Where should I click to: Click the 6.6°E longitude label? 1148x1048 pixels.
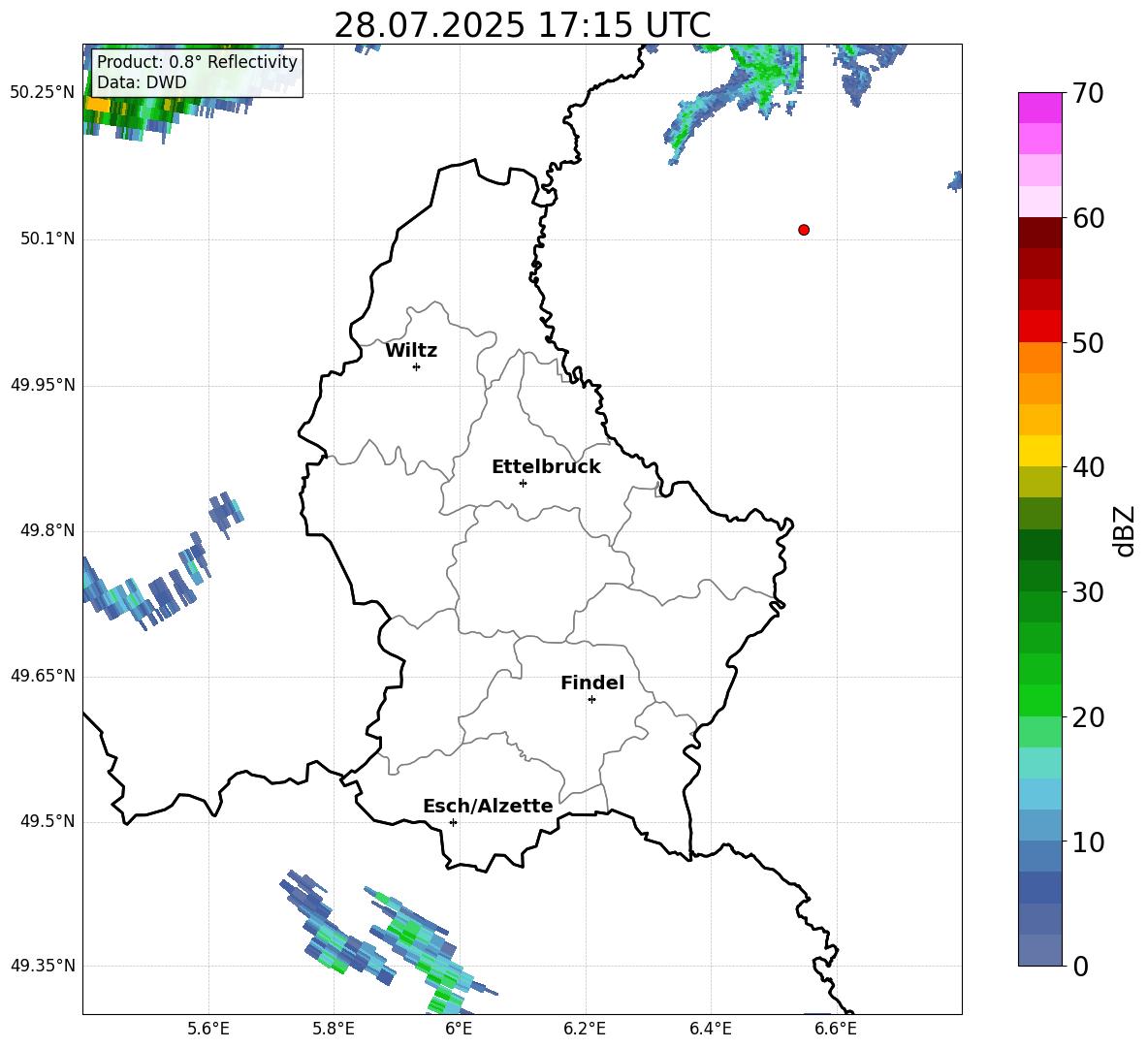(836, 1029)
